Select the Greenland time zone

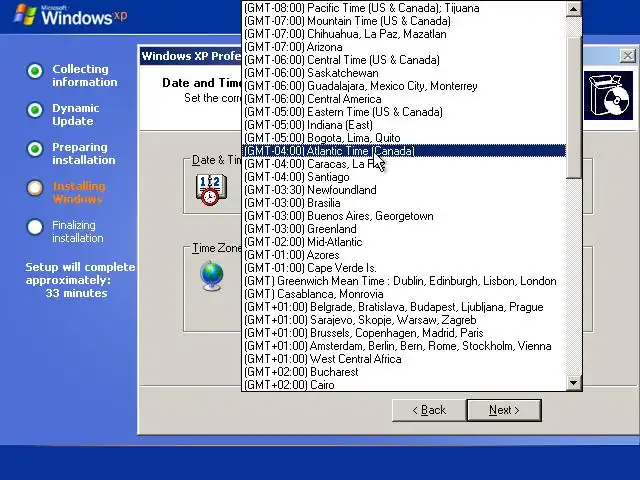pyautogui.click(x=404, y=229)
